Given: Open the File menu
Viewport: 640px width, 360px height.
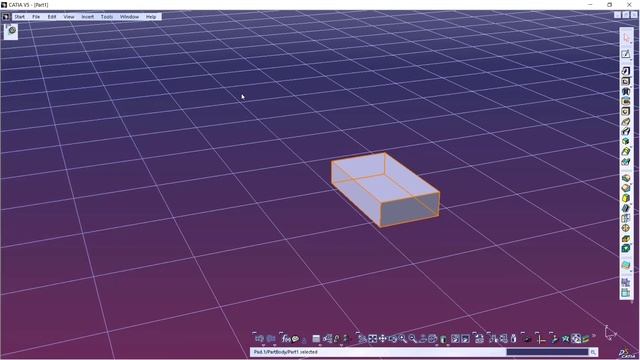Looking at the screenshot, I should [36, 17].
